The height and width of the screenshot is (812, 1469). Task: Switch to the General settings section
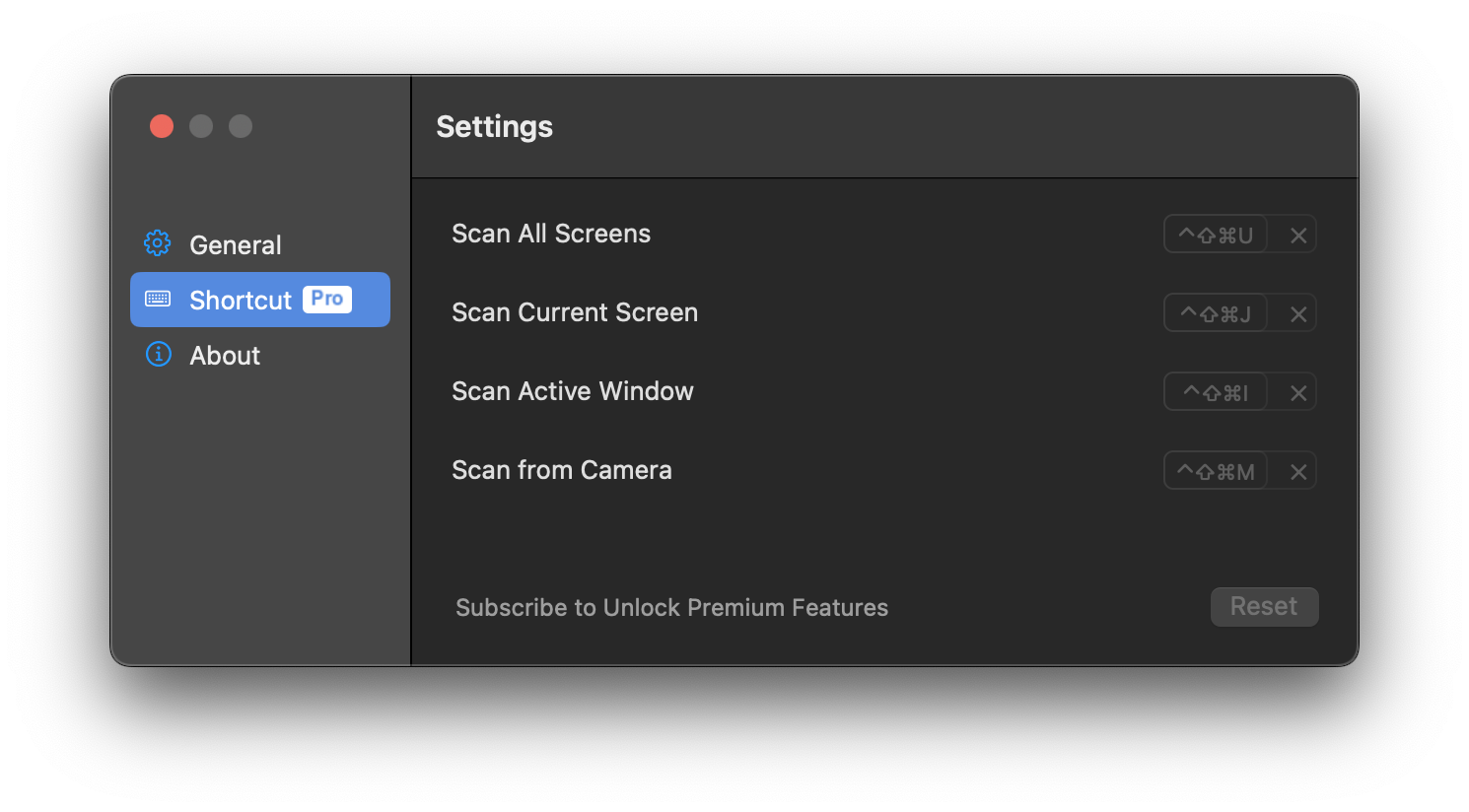coord(235,243)
